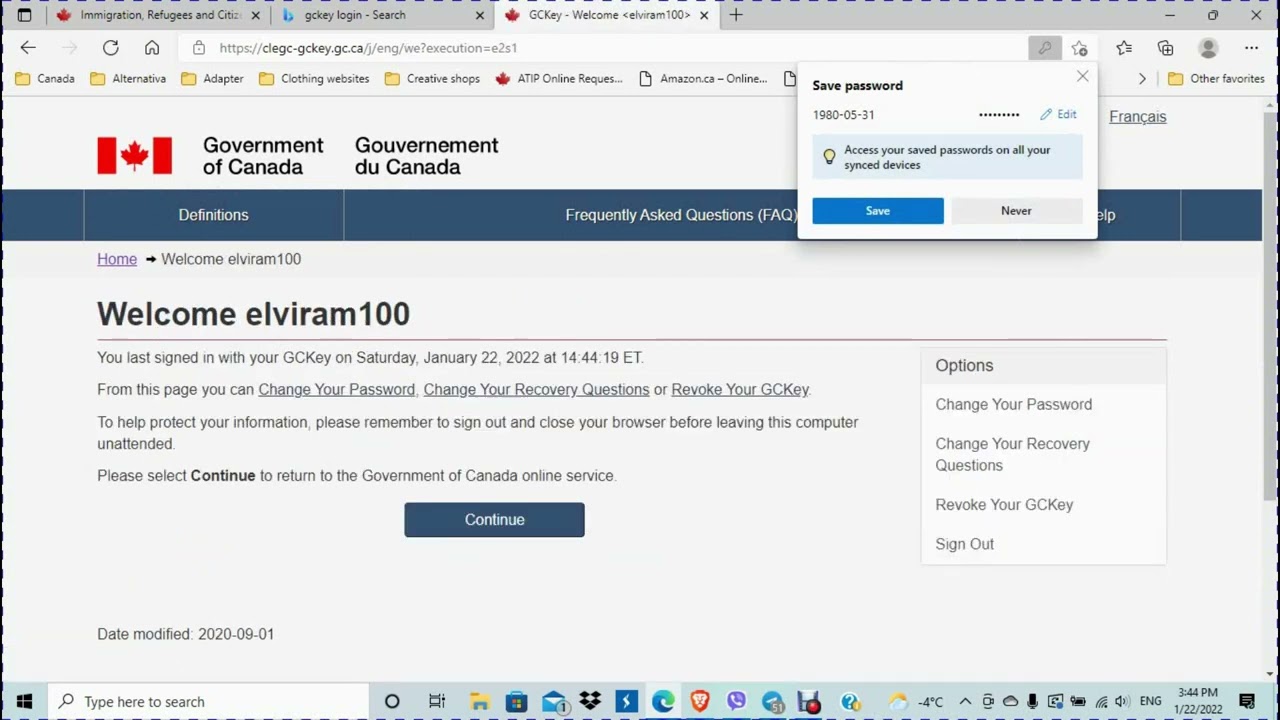Open the Creative shops favorites folder

click(x=432, y=78)
